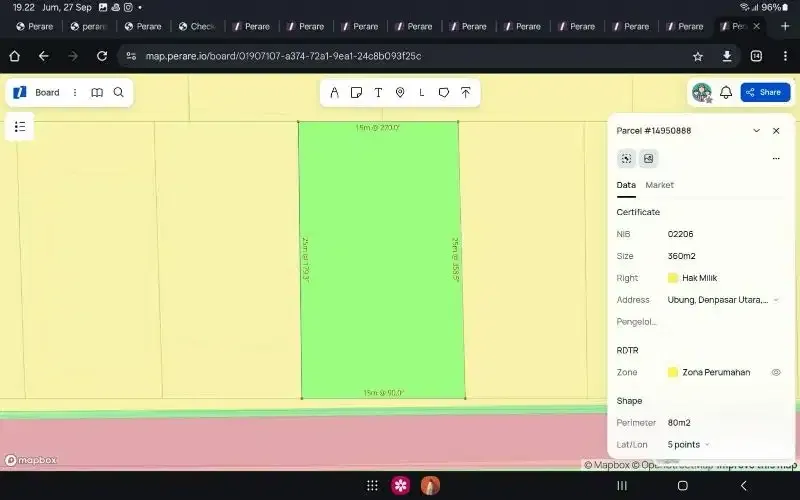Open parcel panel more options ellipsis
This screenshot has height=500, width=800.
pos(776,159)
